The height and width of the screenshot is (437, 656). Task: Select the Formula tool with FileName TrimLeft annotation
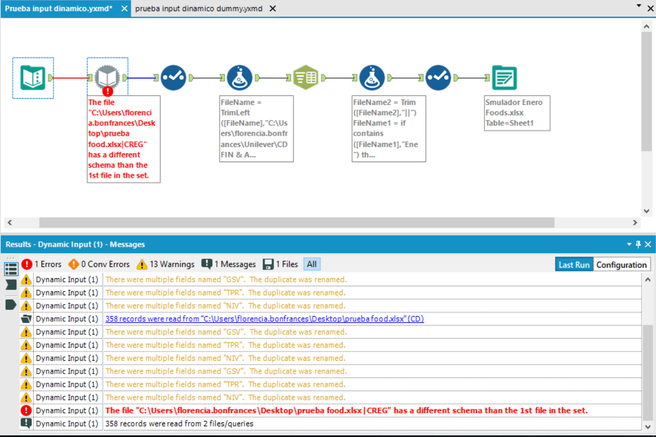tap(239, 78)
